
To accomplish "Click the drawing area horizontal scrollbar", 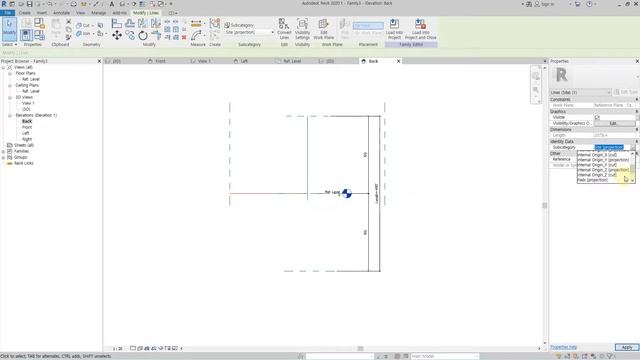I will click(360, 349).
